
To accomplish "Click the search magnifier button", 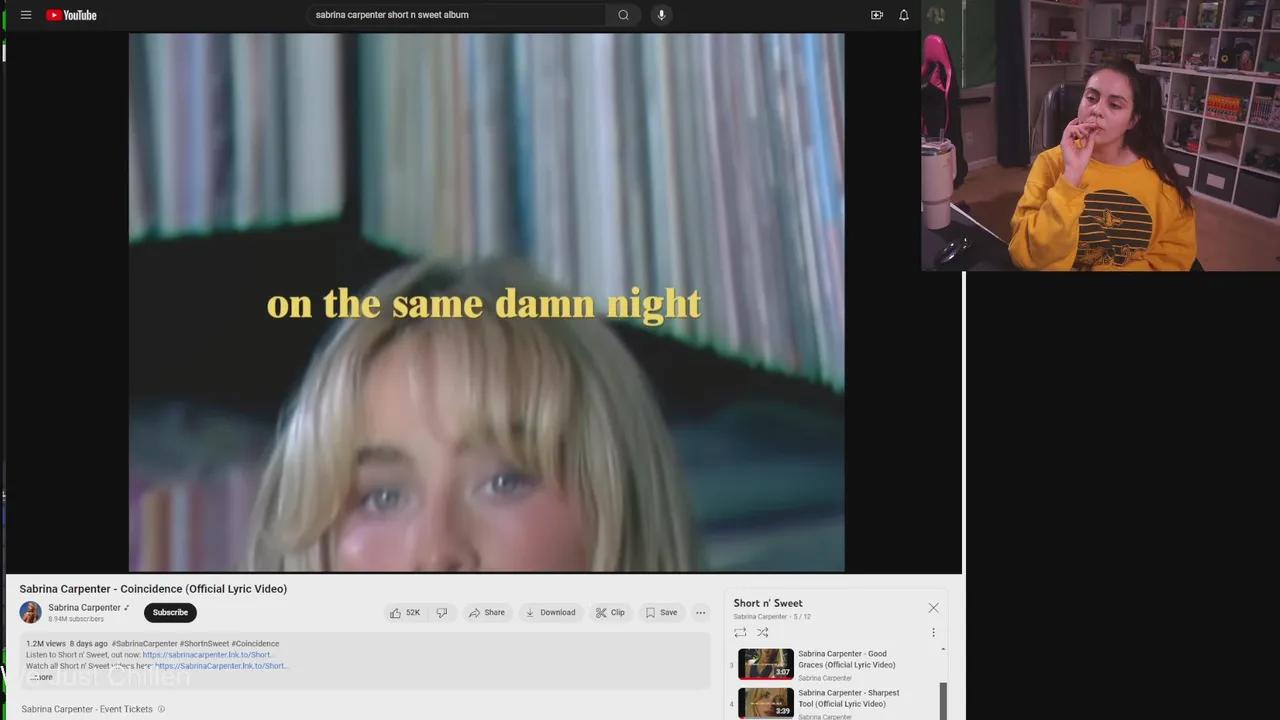I will click(623, 15).
